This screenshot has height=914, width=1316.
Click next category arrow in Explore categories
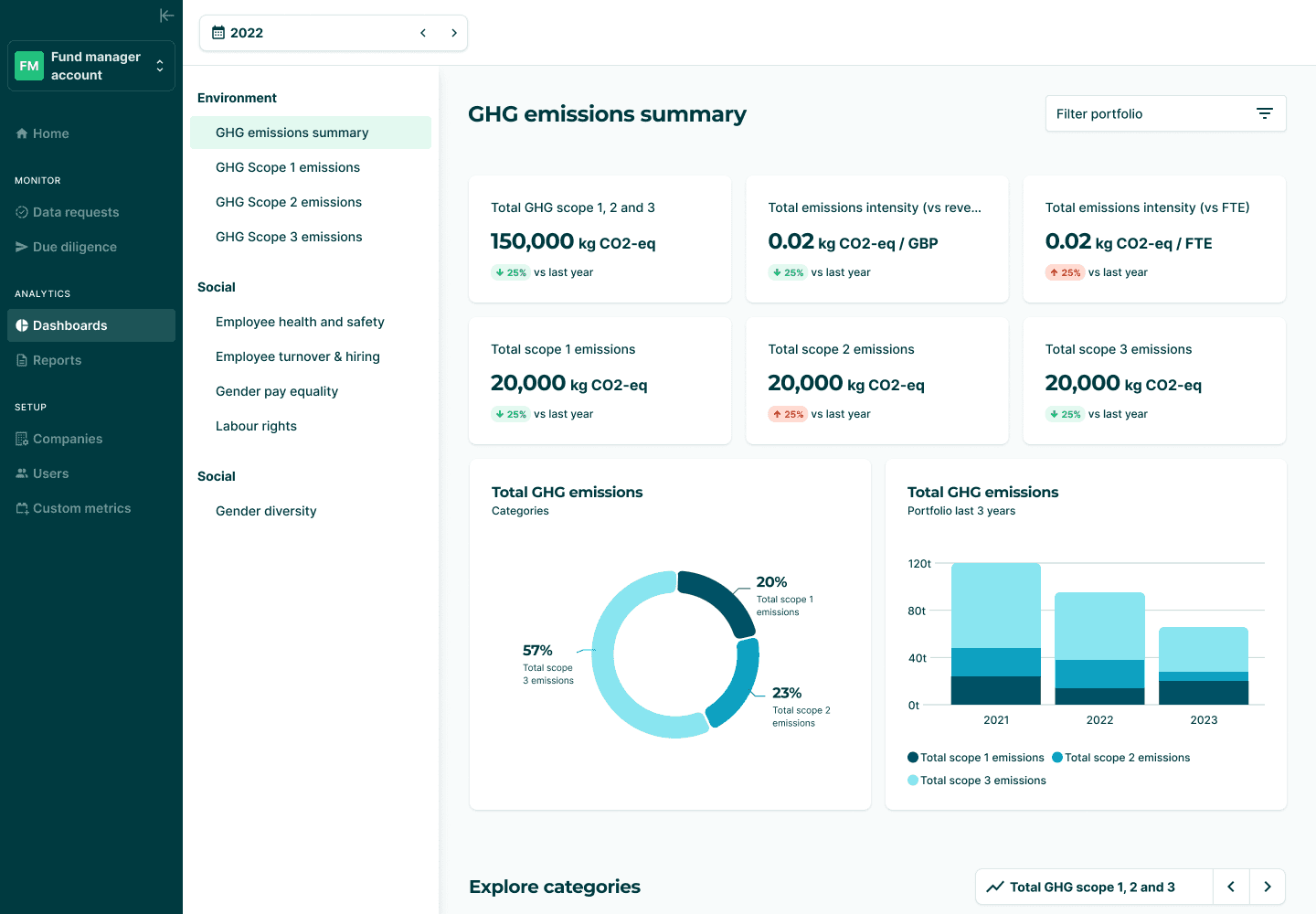tap(1268, 887)
